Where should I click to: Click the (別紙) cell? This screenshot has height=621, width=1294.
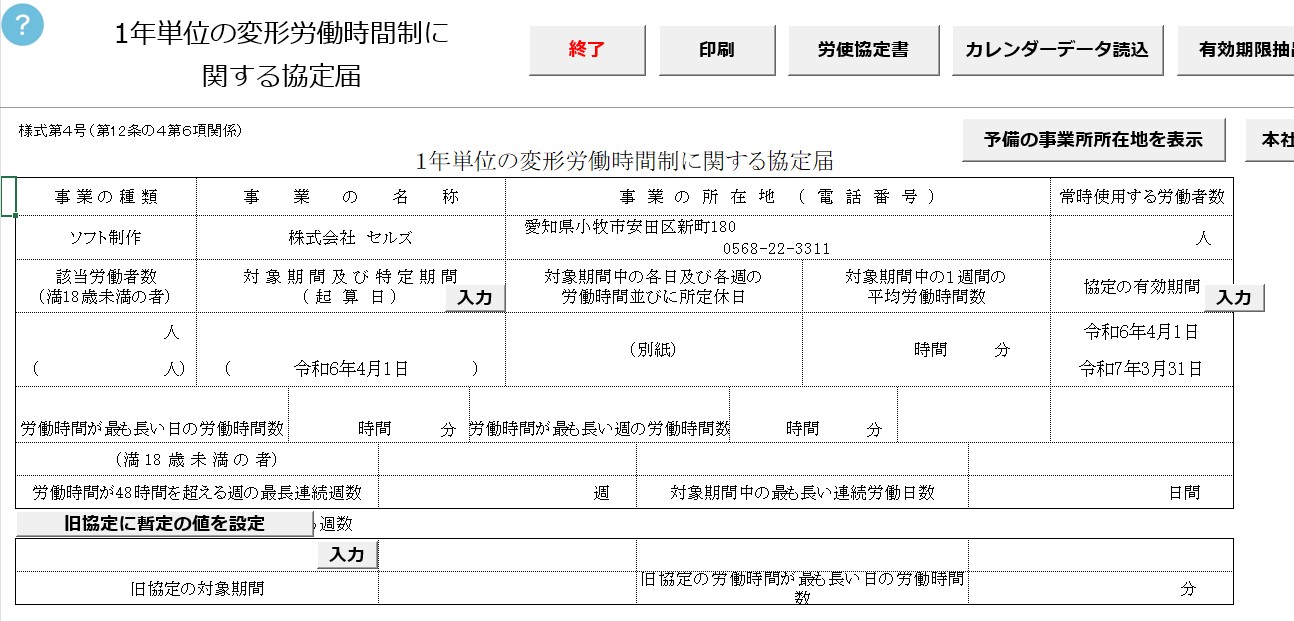pyautogui.click(x=653, y=349)
